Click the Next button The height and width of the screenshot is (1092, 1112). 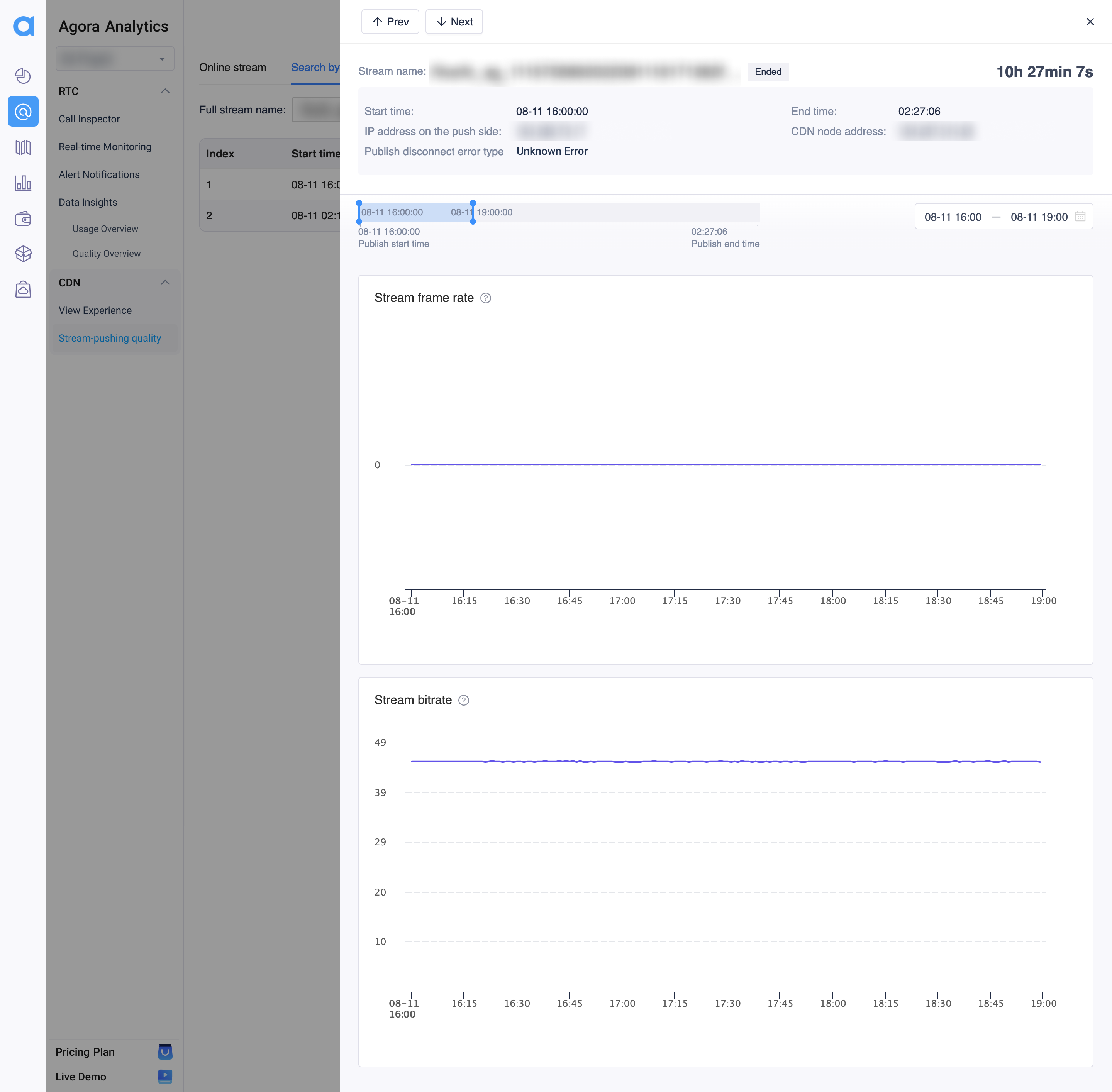tap(454, 22)
